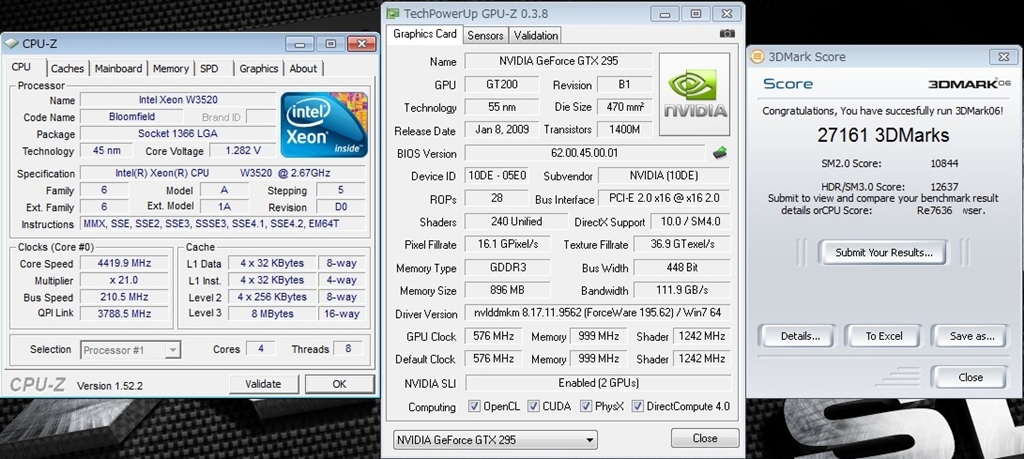The image size is (1024, 459).
Task: Click the Multiplier value x 21.0
Action: tap(123, 280)
